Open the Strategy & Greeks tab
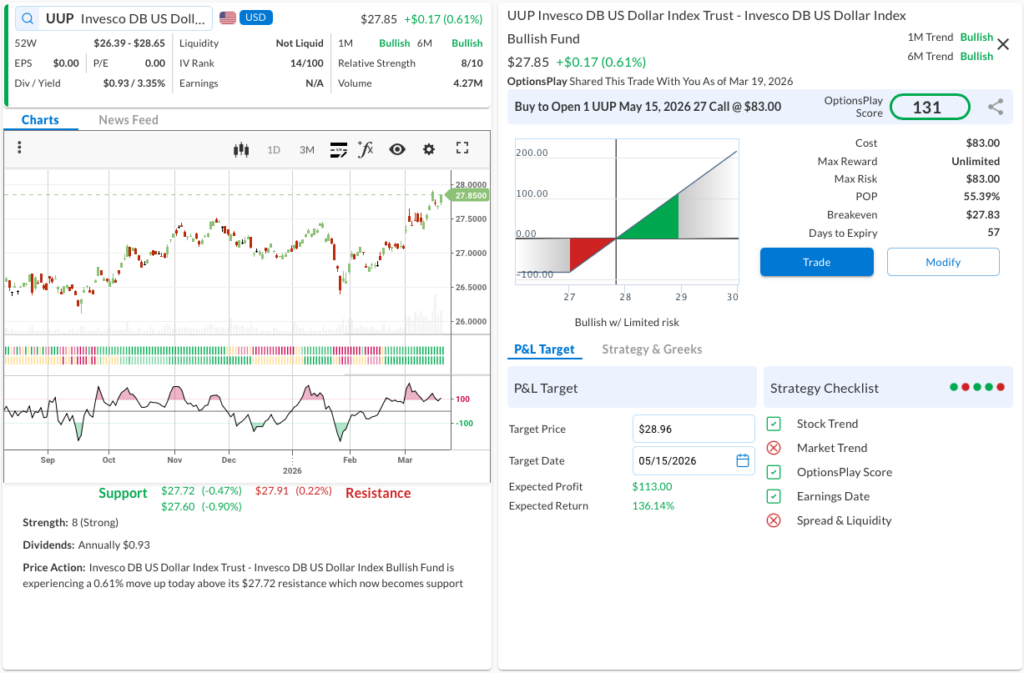Image resolution: width=1024 pixels, height=673 pixels. 651,349
